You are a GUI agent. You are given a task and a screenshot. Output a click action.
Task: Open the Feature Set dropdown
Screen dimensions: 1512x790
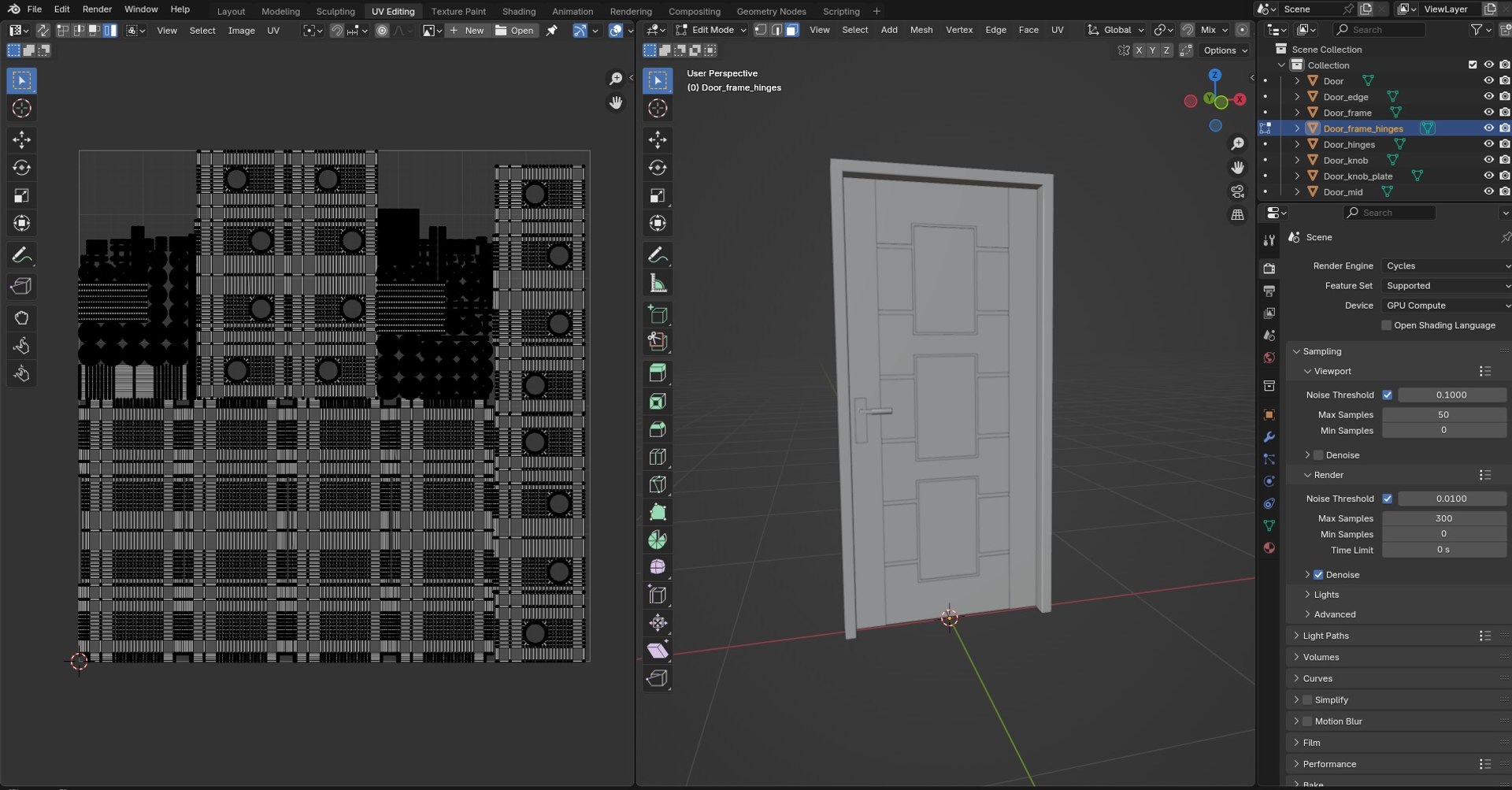pos(1446,286)
